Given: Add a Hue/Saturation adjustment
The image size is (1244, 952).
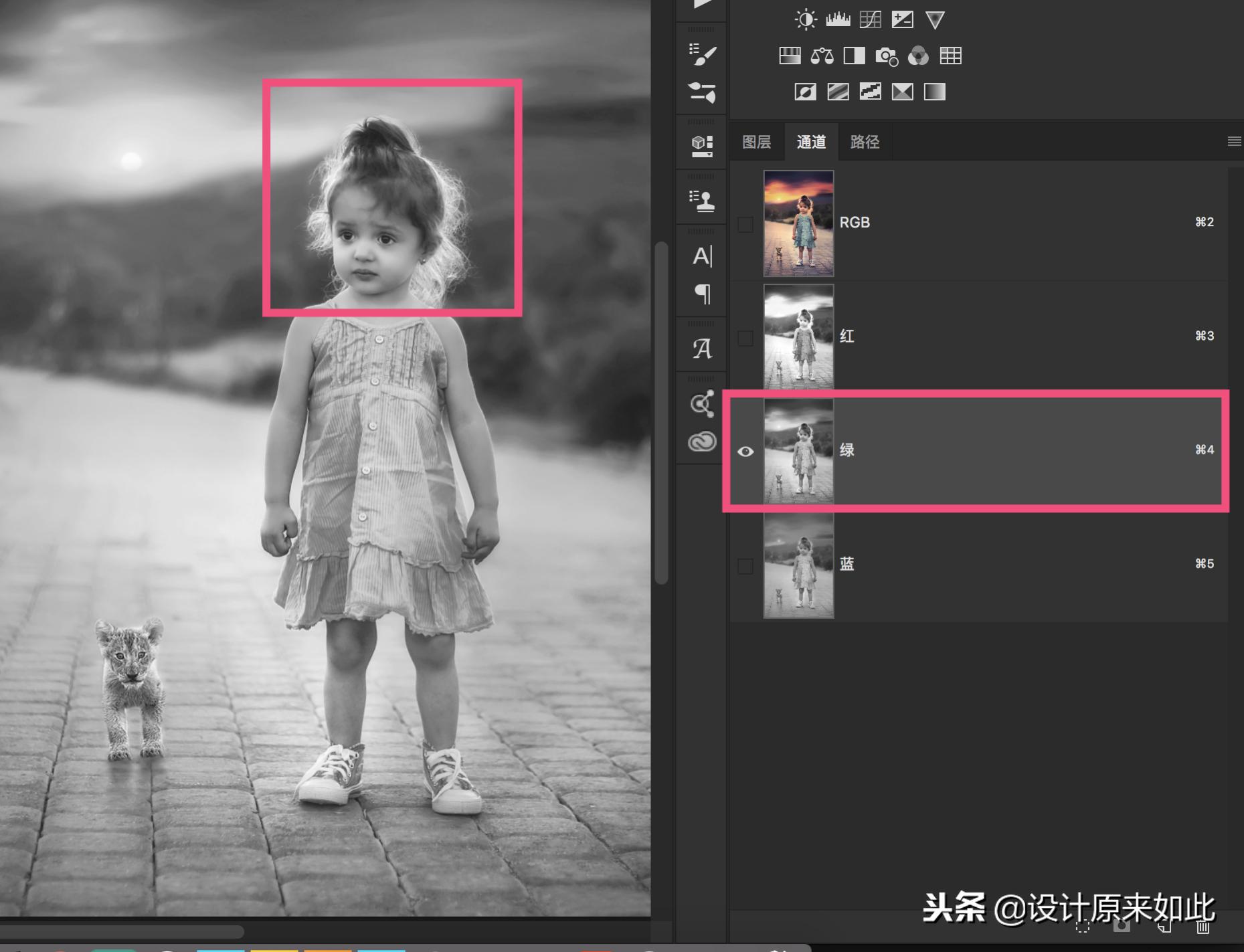Looking at the screenshot, I should 790,56.
